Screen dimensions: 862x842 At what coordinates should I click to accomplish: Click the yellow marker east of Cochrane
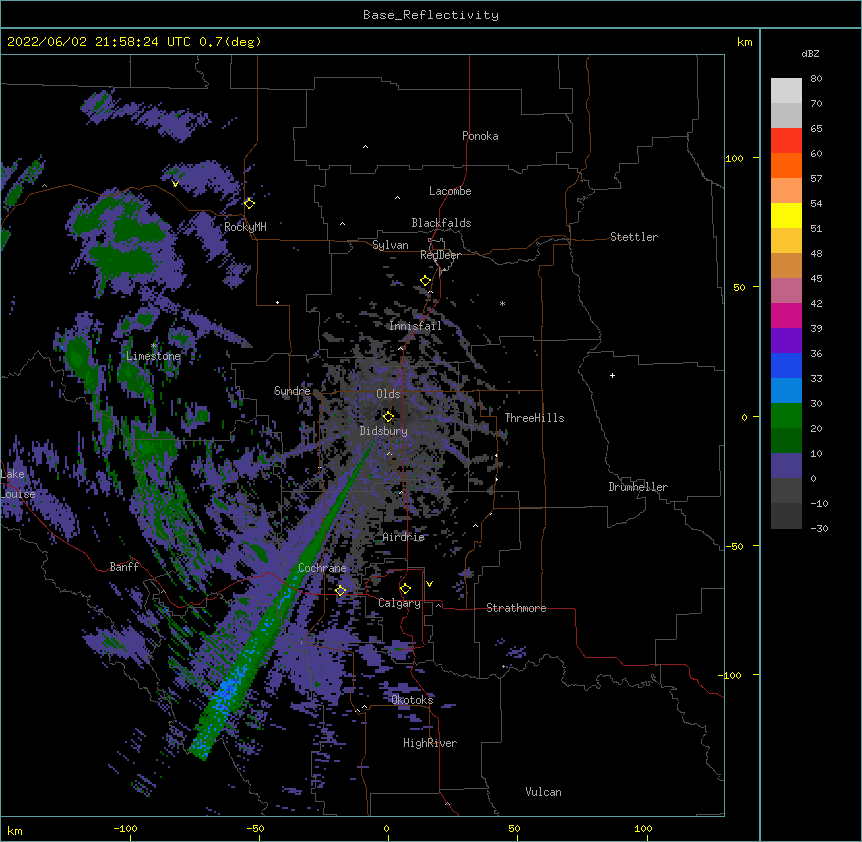340,590
